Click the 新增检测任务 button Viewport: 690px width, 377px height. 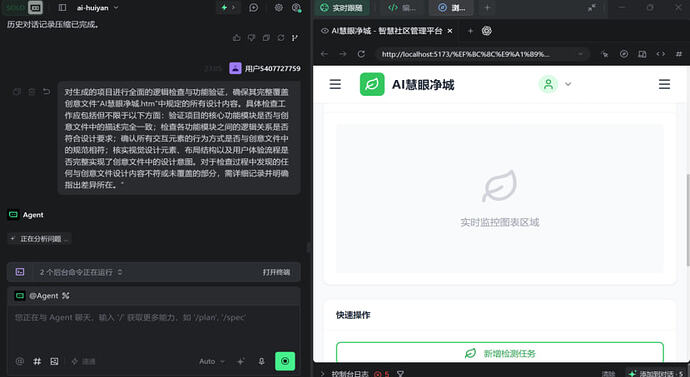point(499,353)
